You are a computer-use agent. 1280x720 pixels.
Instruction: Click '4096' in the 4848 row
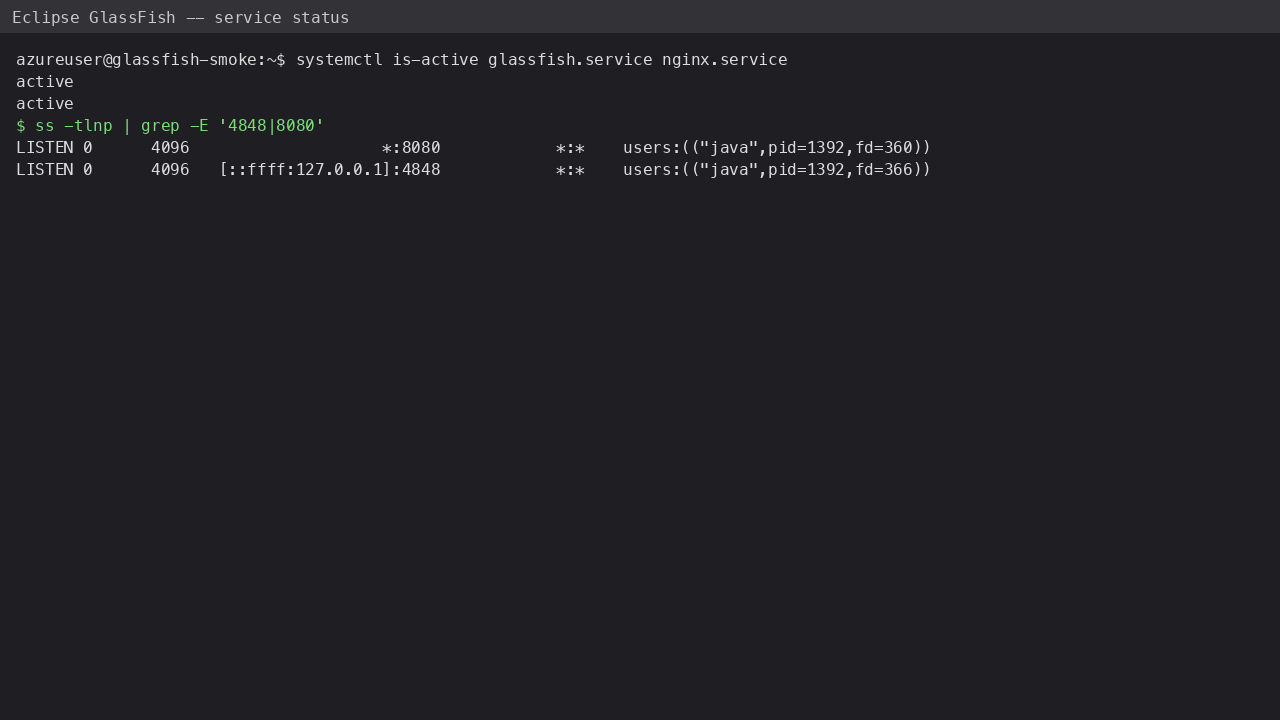point(170,170)
